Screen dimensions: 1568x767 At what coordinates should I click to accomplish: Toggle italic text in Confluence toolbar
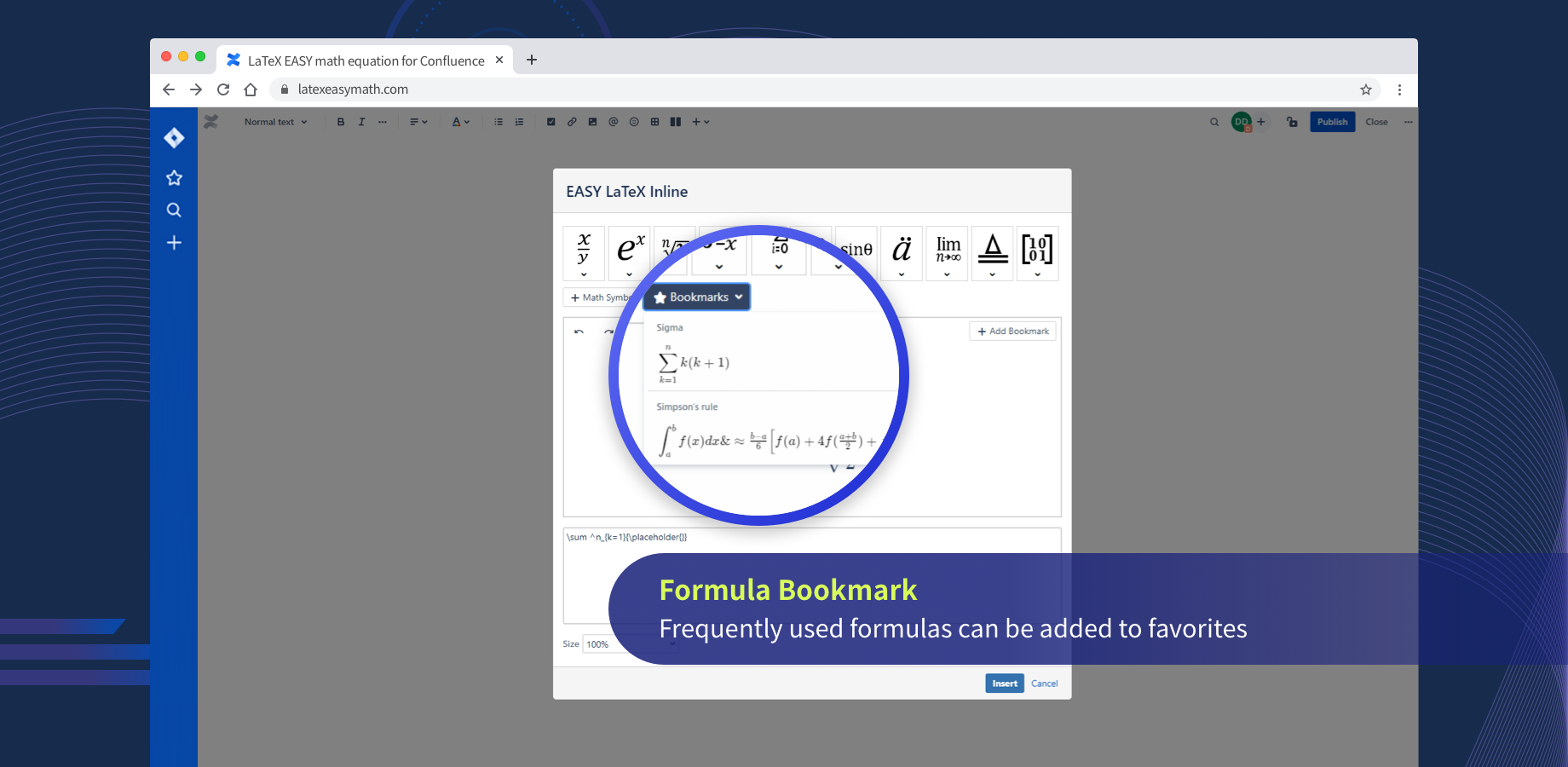click(x=361, y=122)
